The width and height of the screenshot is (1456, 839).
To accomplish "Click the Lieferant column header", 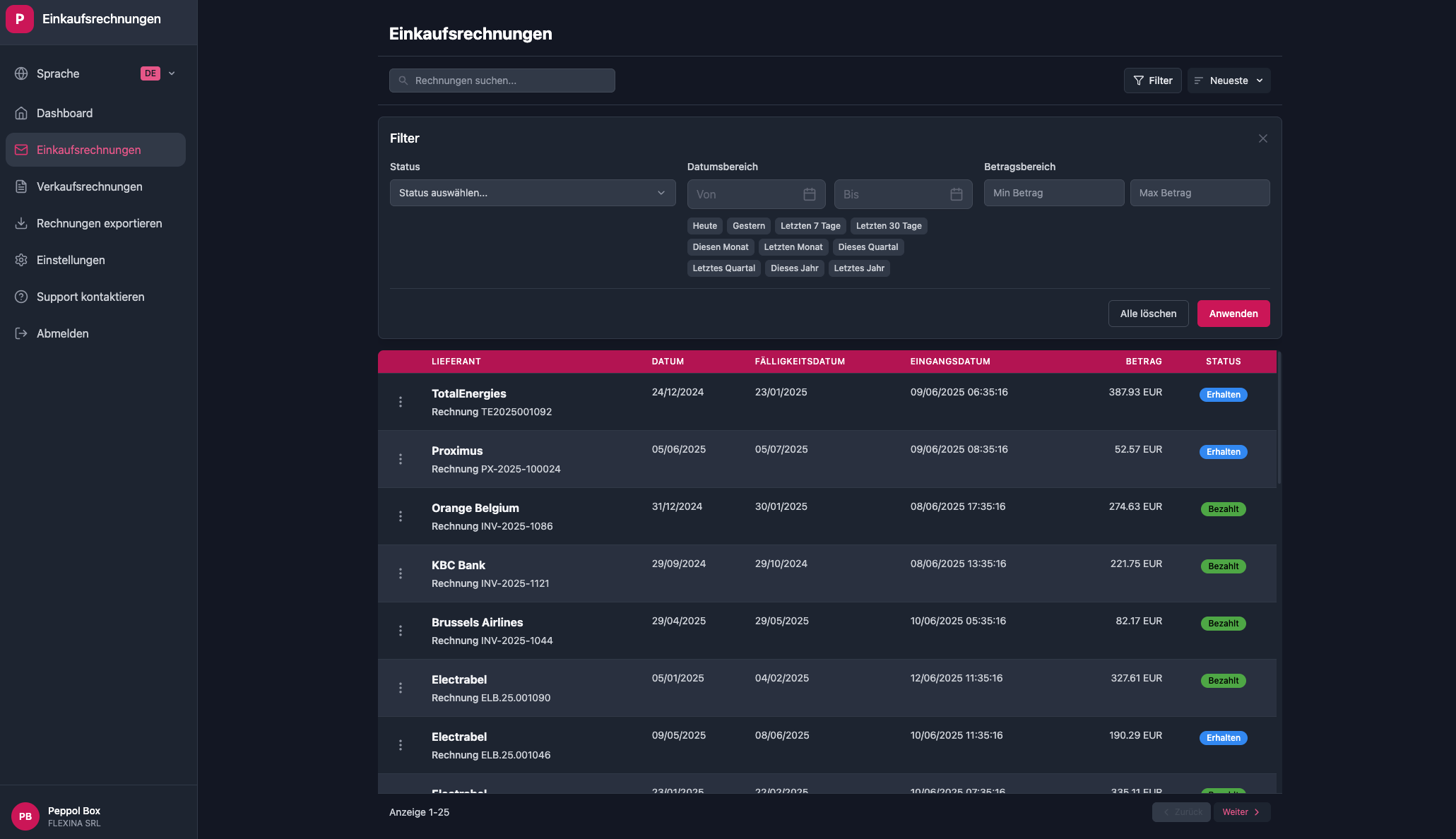I will tap(456, 362).
